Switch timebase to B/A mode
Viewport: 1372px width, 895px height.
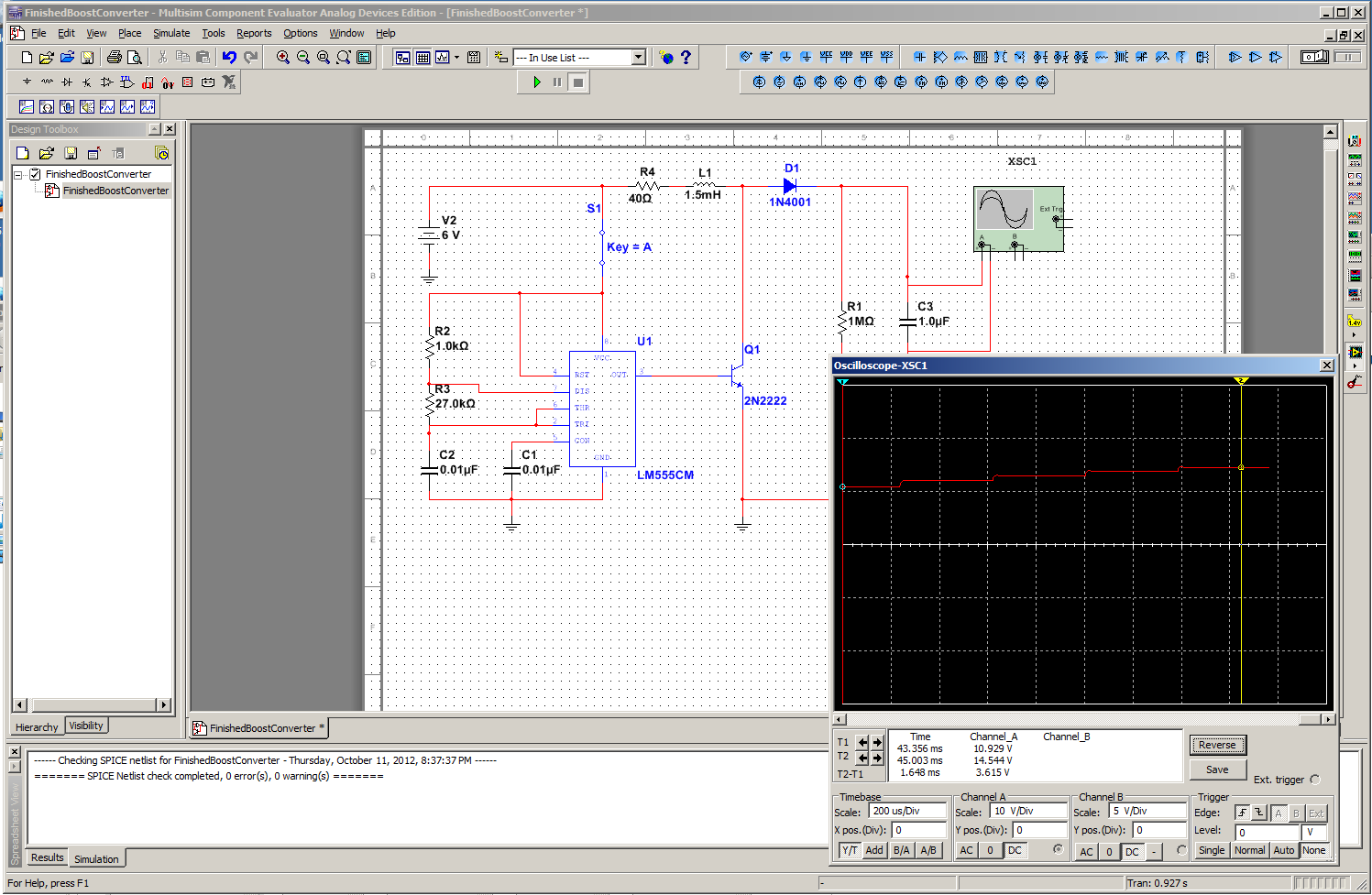(x=902, y=850)
